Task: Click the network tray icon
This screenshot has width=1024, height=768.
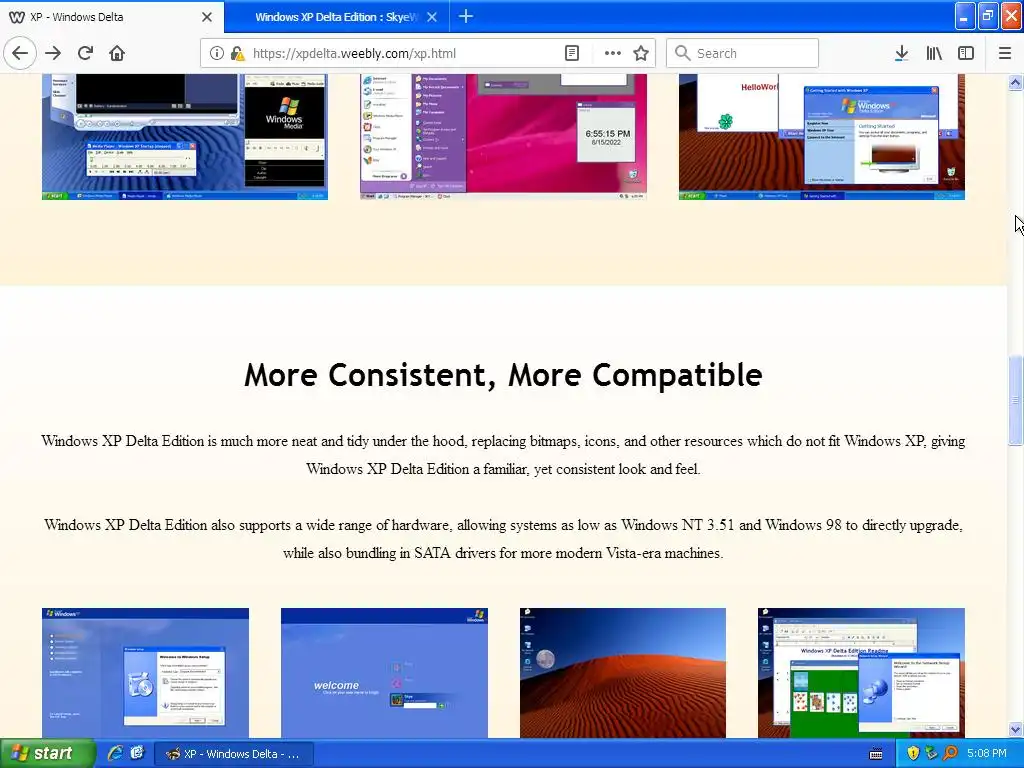Action: point(931,754)
